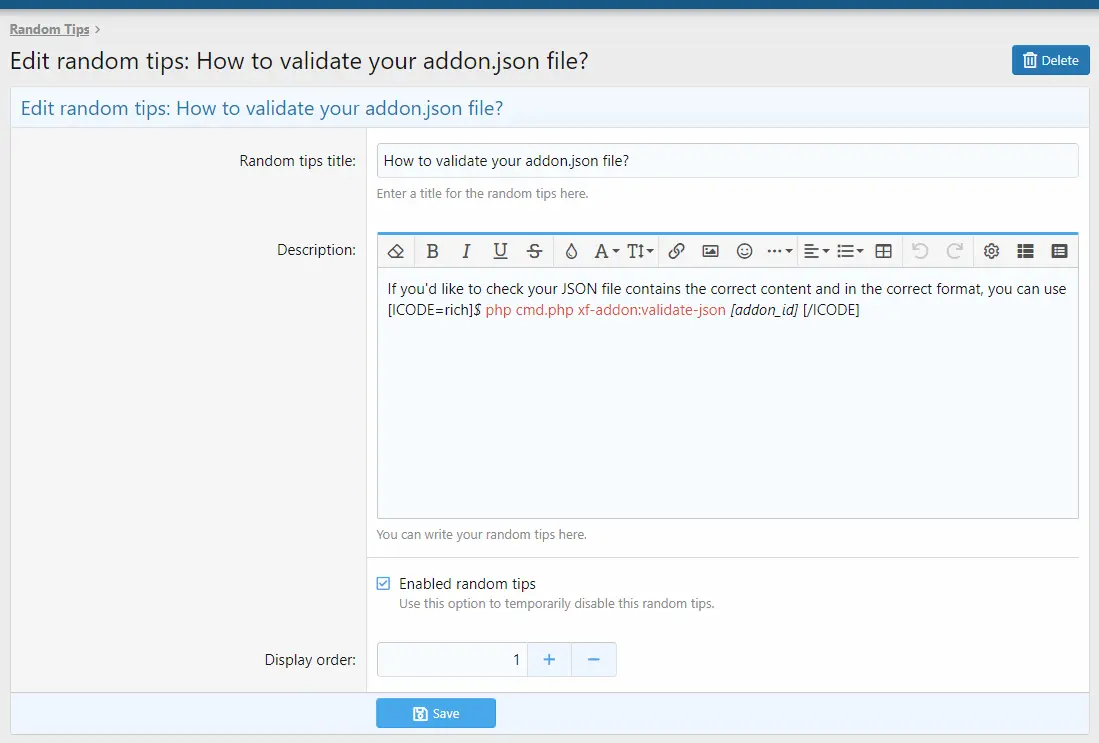Image resolution: width=1099 pixels, height=743 pixels.
Task: Click the 'Random tips title:' field label
Action: tap(297, 161)
